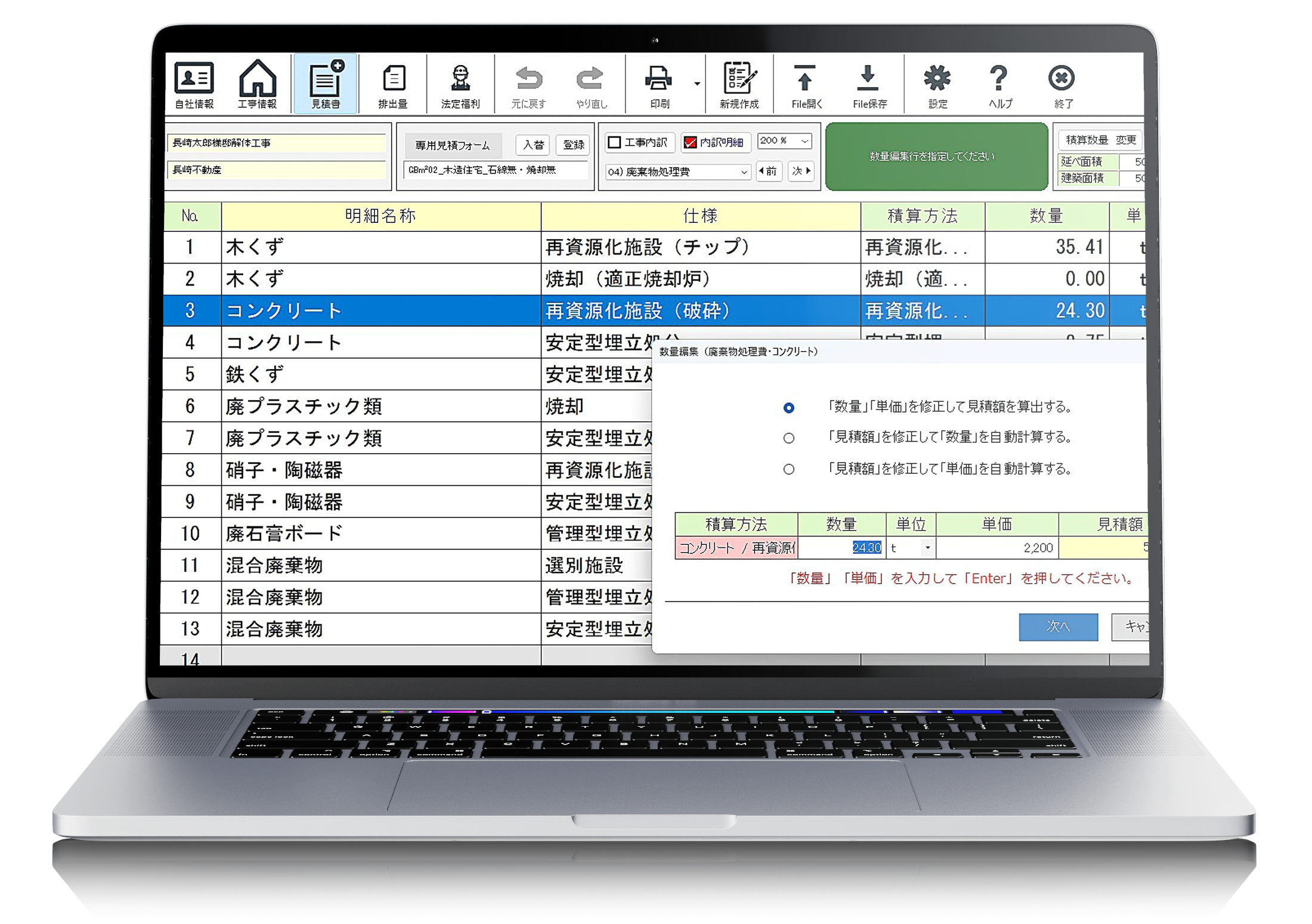Click the 選別施設 spec cell

(597, 565)
